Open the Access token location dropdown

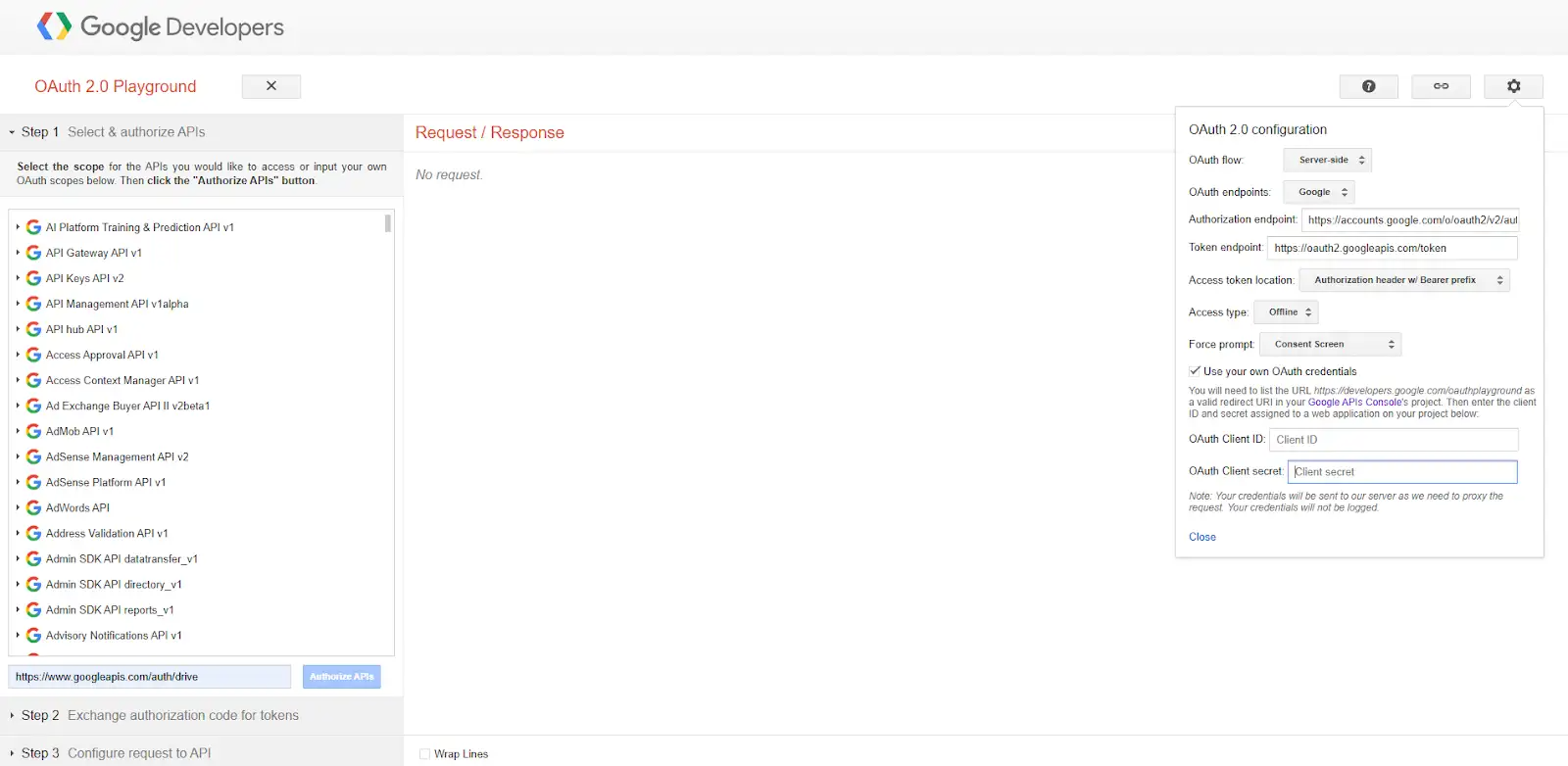(1404, 280)
